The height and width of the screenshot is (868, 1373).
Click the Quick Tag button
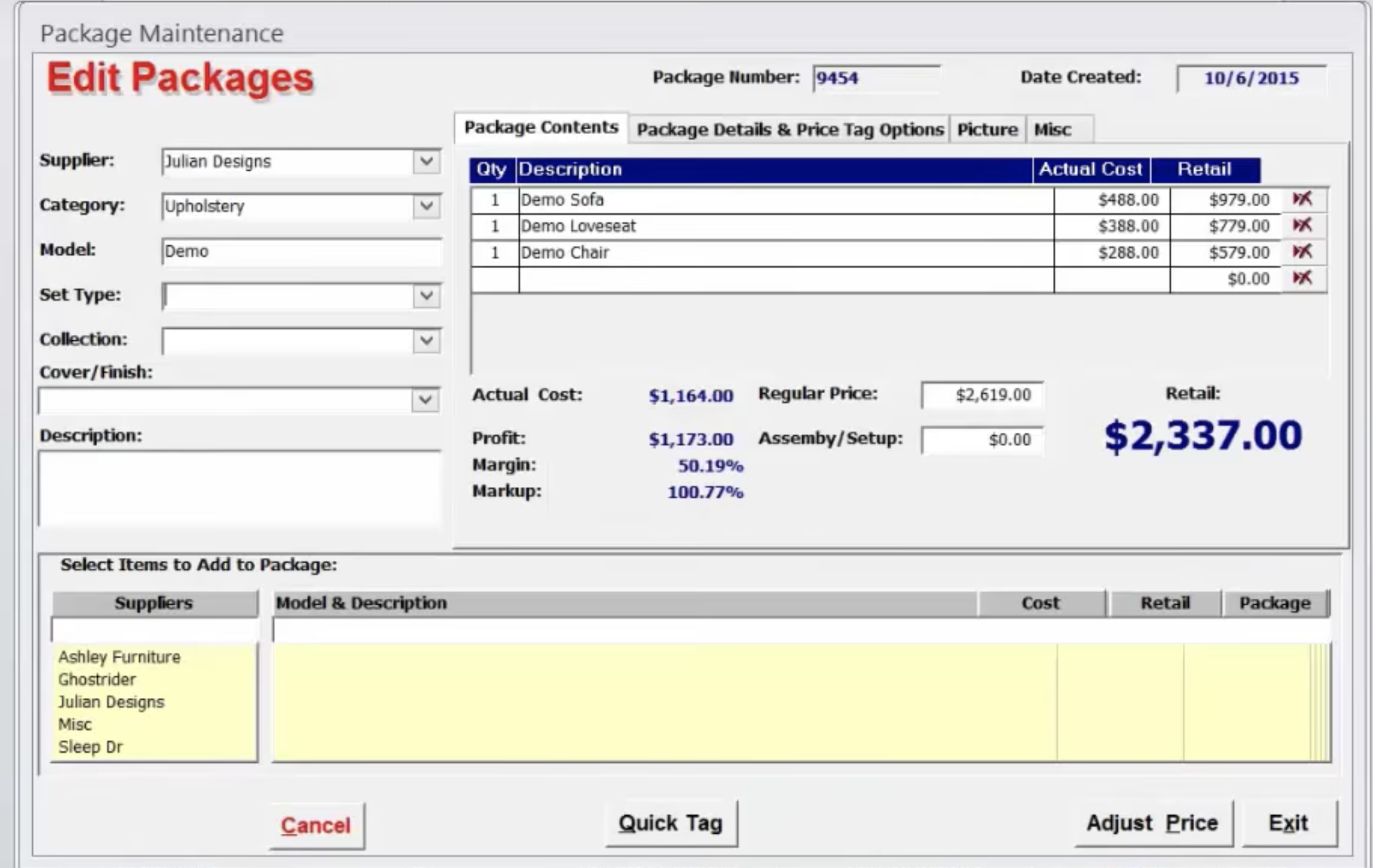click(670, 823)
